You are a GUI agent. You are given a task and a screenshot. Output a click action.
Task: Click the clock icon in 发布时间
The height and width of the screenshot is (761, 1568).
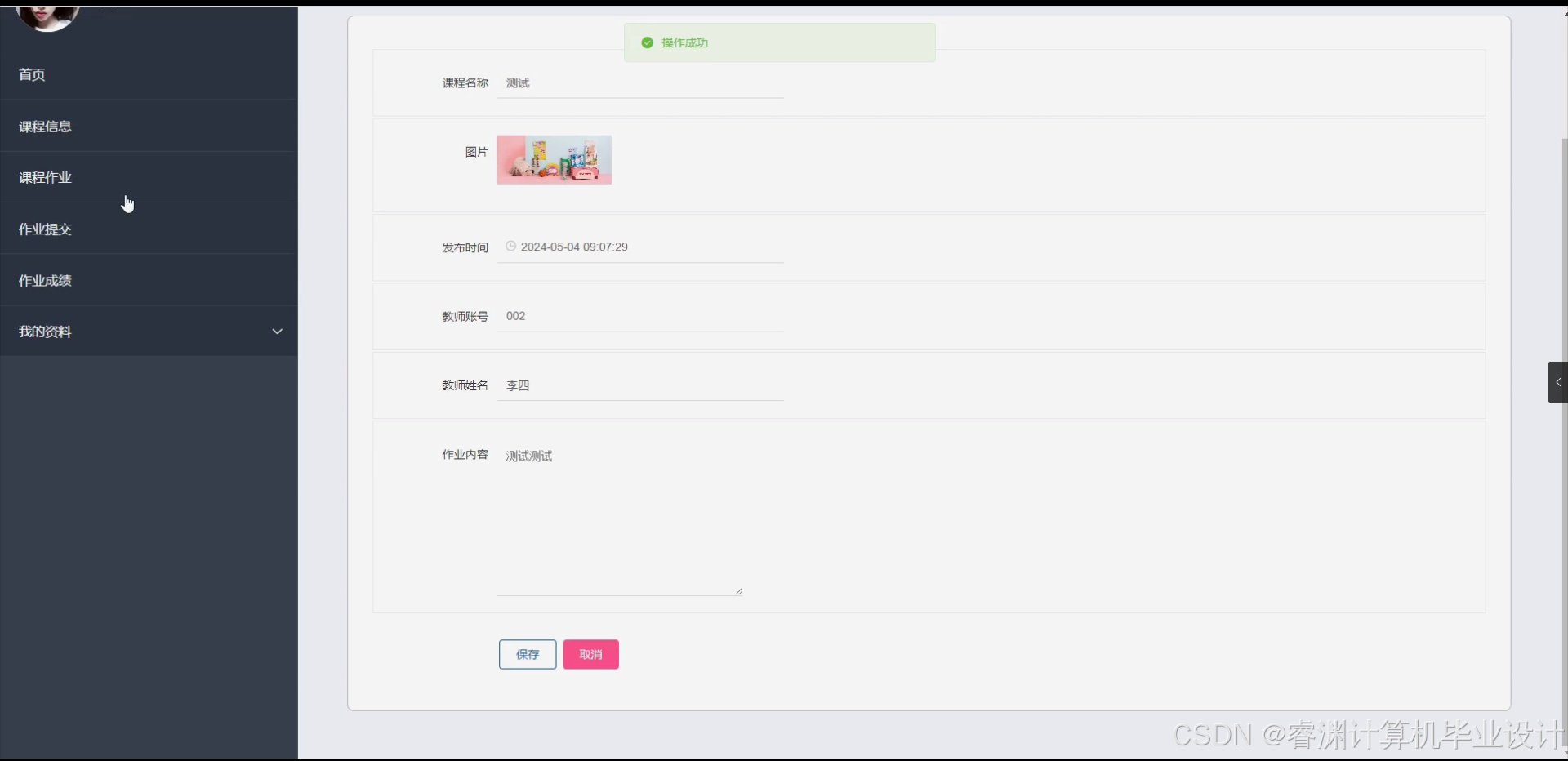(510, 246)
